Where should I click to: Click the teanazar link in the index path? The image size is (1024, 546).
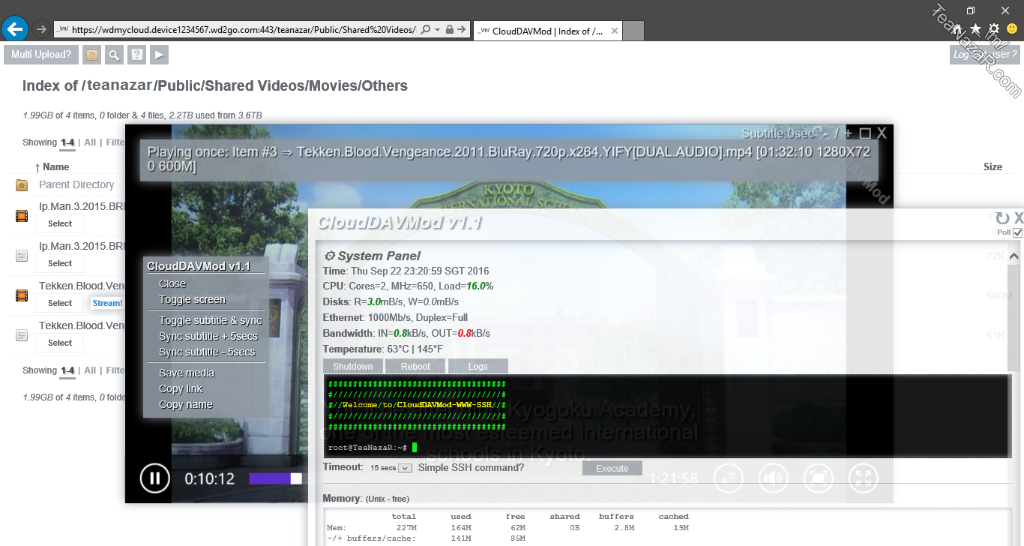[118, 86]
